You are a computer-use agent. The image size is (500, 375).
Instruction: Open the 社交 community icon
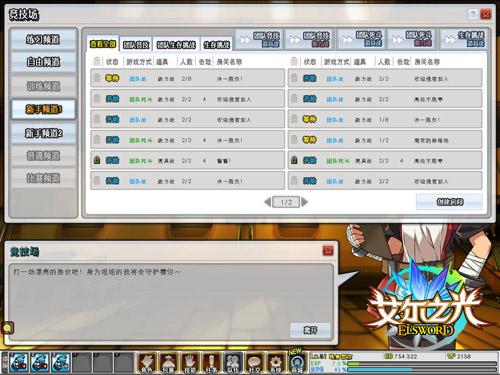point(254,363)
